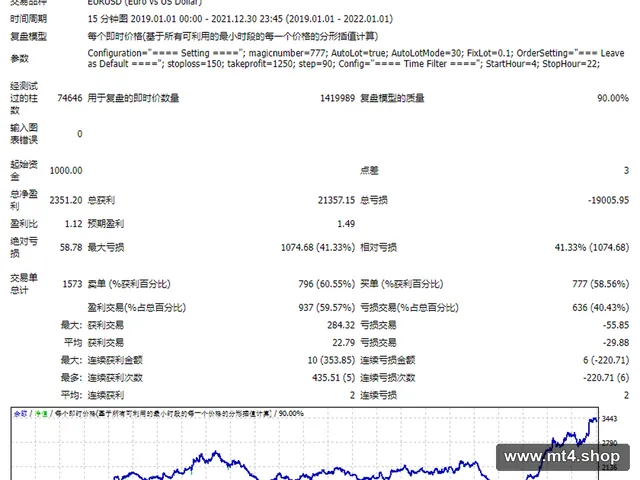This screenshot has height=480, width=640.
Task: Click the chart axis value 3443
Action: tap(609, 419)
